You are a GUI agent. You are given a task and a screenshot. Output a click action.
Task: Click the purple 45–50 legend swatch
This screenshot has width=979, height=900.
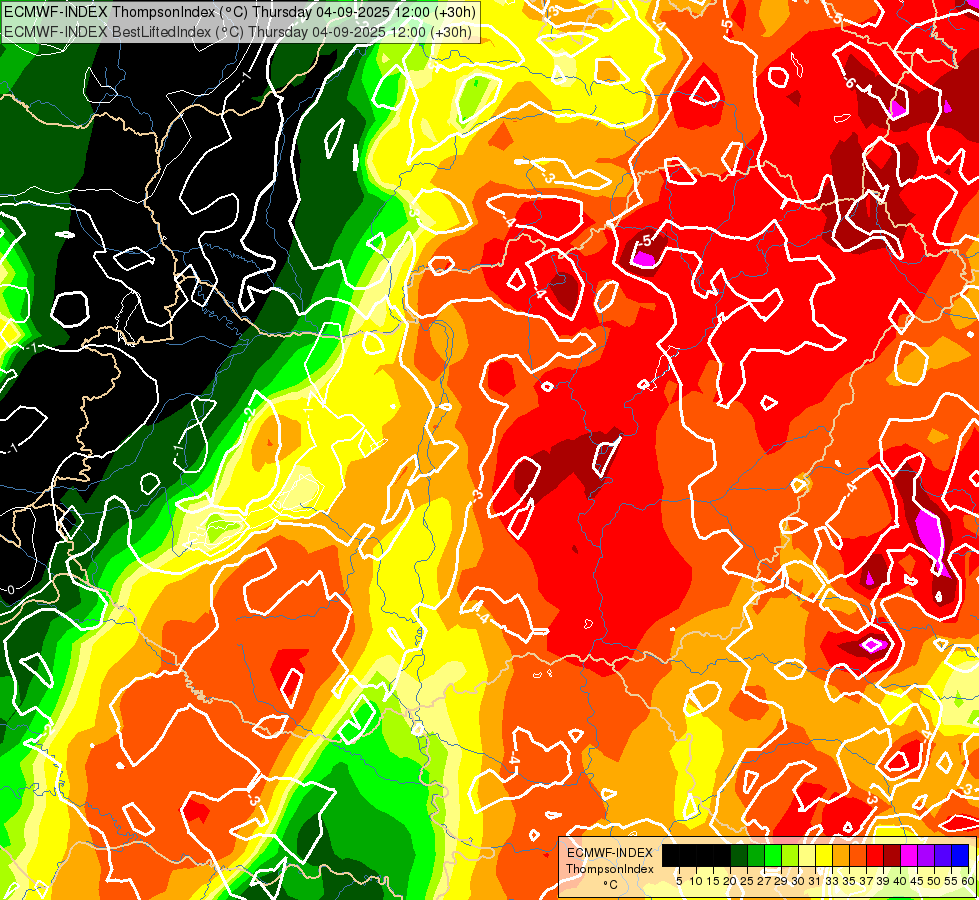click(x=927, y=855)
